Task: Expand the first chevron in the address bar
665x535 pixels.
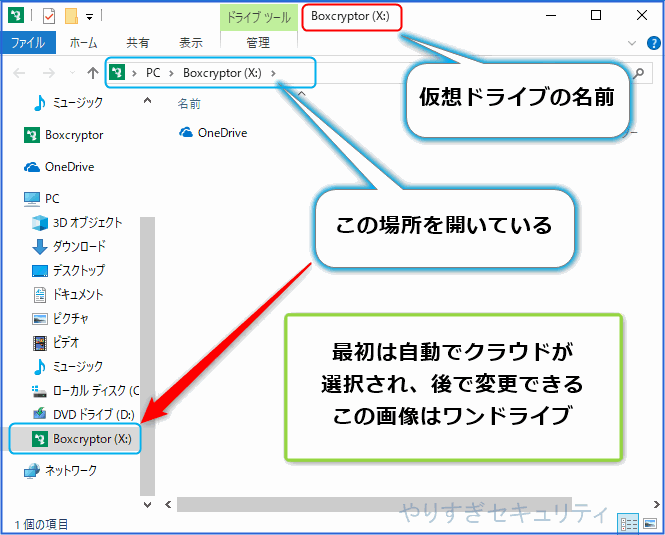Action: [134, 73]
